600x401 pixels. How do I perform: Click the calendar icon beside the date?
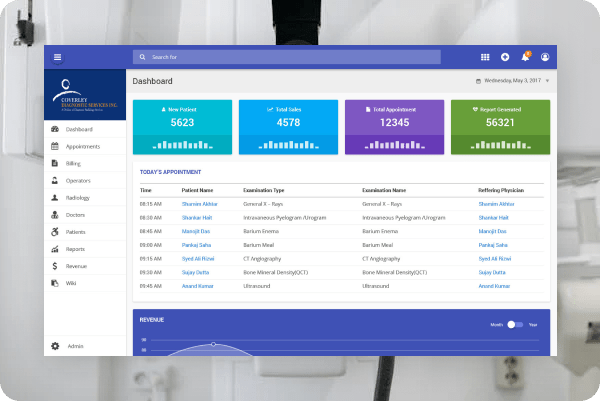478,81
